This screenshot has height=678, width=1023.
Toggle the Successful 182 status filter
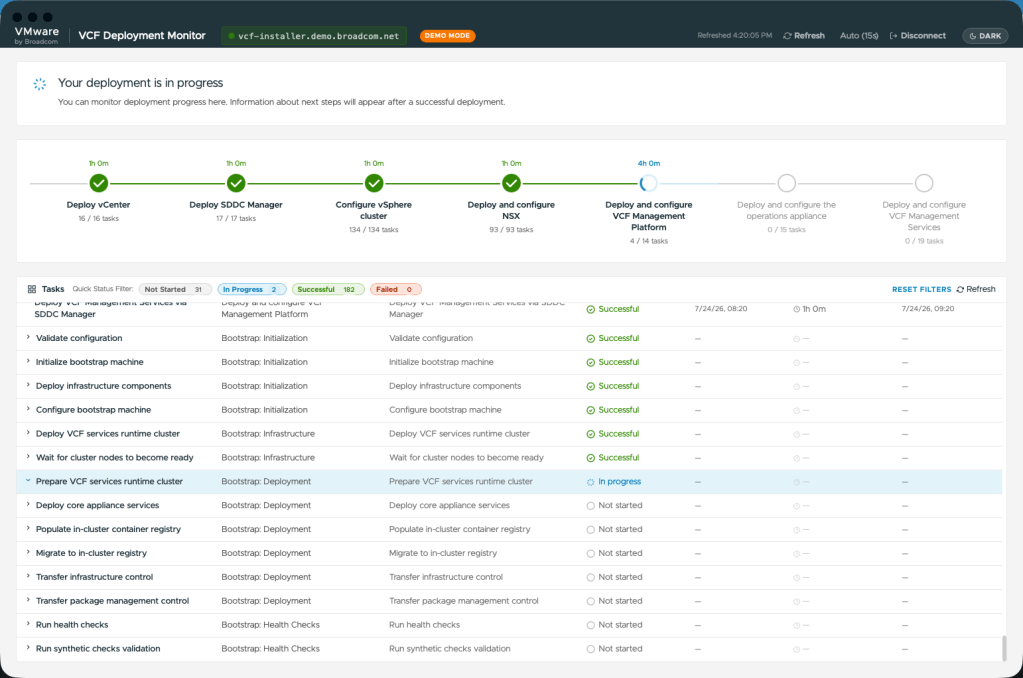(x=328, y=289)
